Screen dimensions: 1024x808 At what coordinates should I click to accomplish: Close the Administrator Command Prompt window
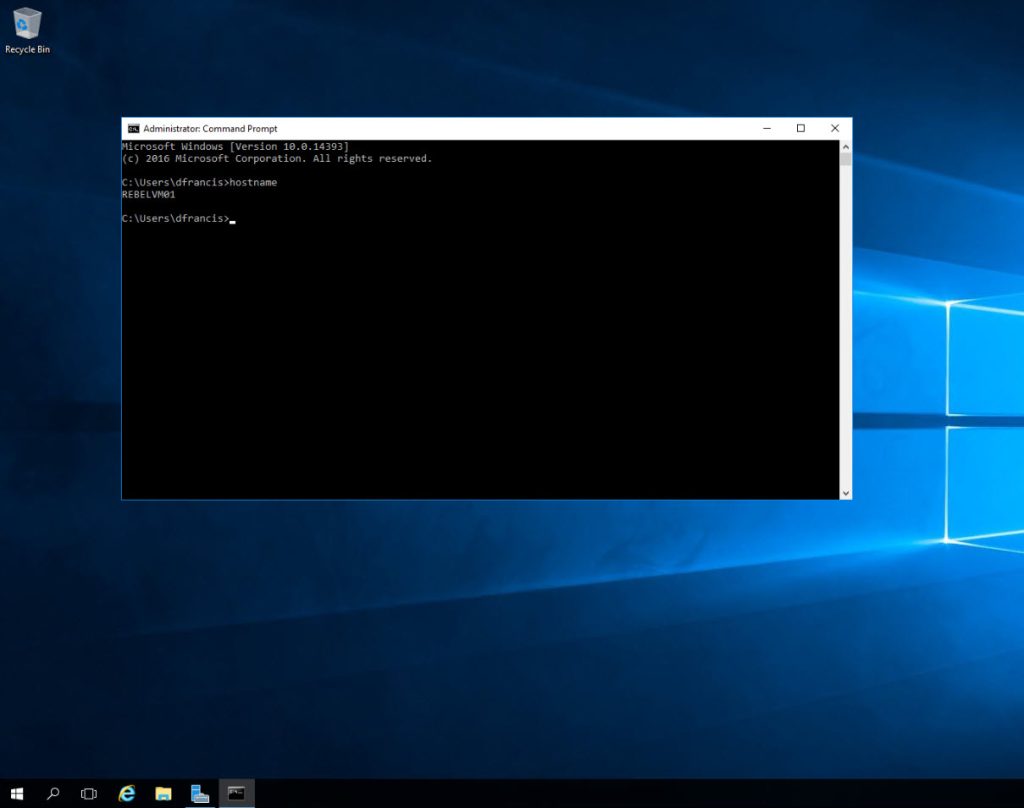(834, 128)
